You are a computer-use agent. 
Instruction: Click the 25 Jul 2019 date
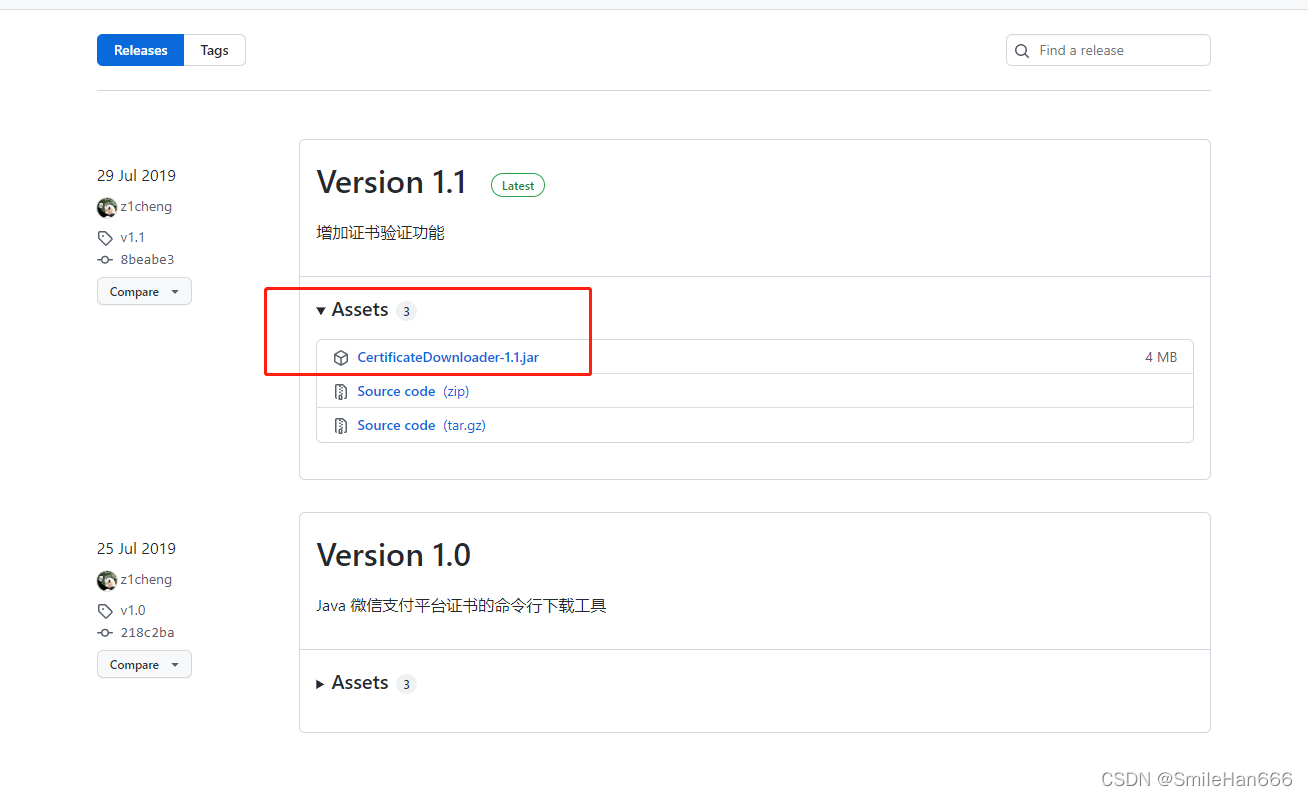[x=136, y=548]
